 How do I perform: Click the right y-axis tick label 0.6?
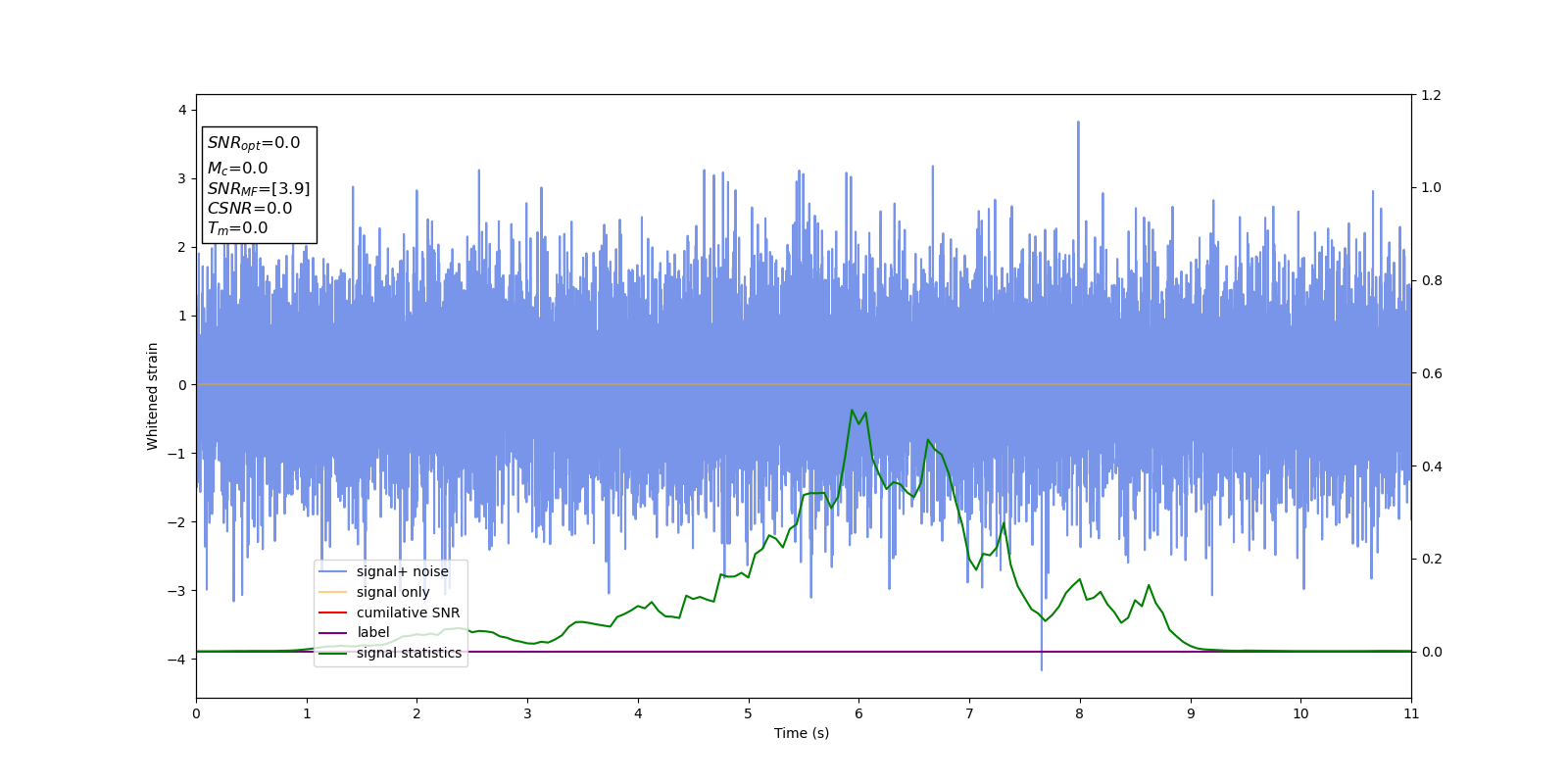click(x=1431, y=373)
